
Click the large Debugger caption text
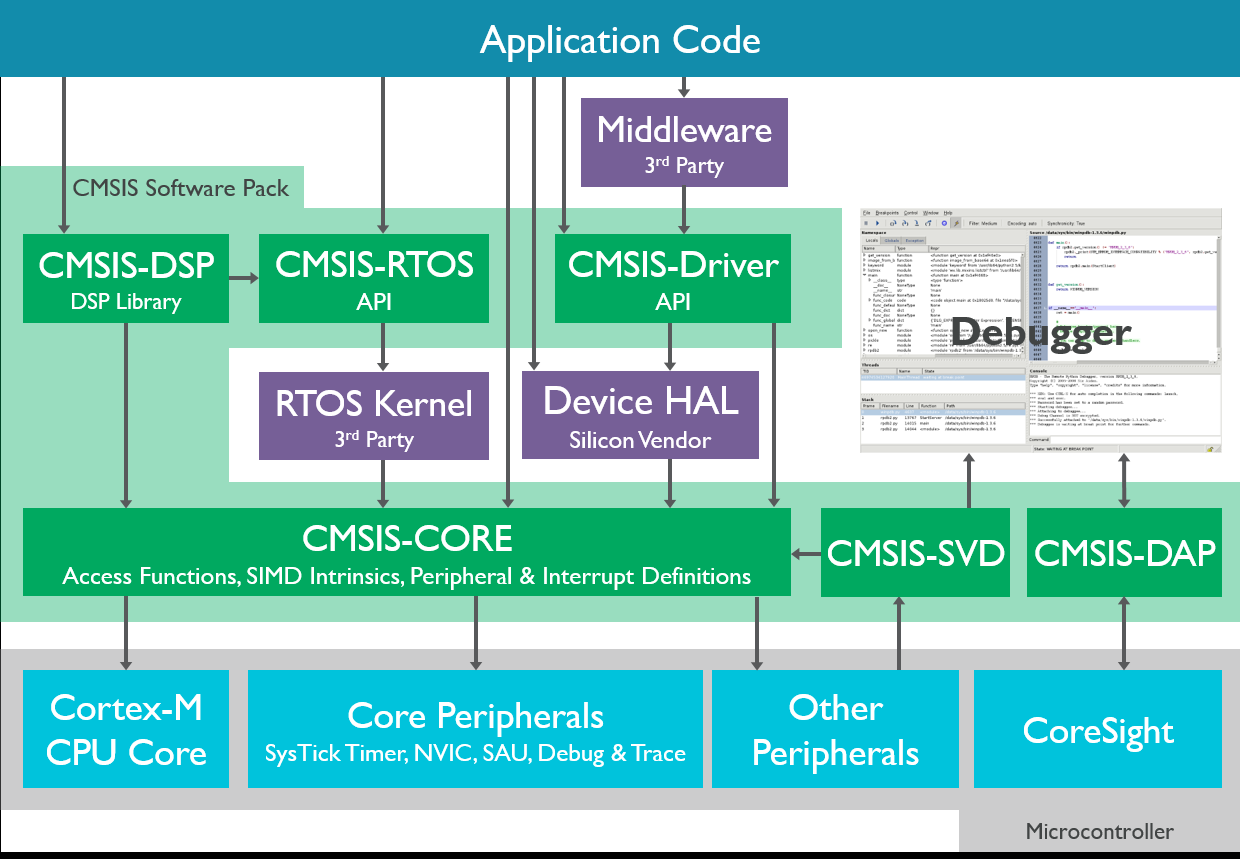click(x=1040, y=334)
